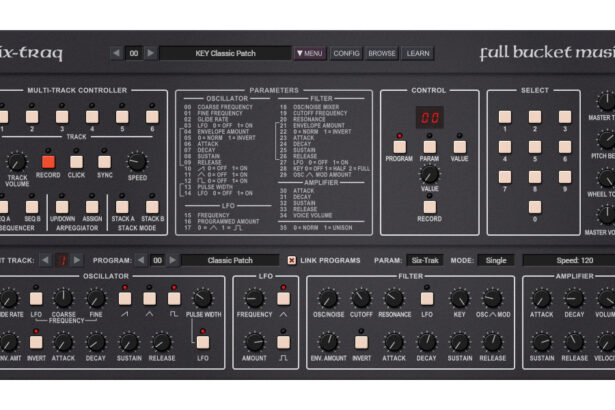Image resolution: width=615 pixels, height=410 pixels.
Task: Select next program in edit row
Action: pos(173,260)
